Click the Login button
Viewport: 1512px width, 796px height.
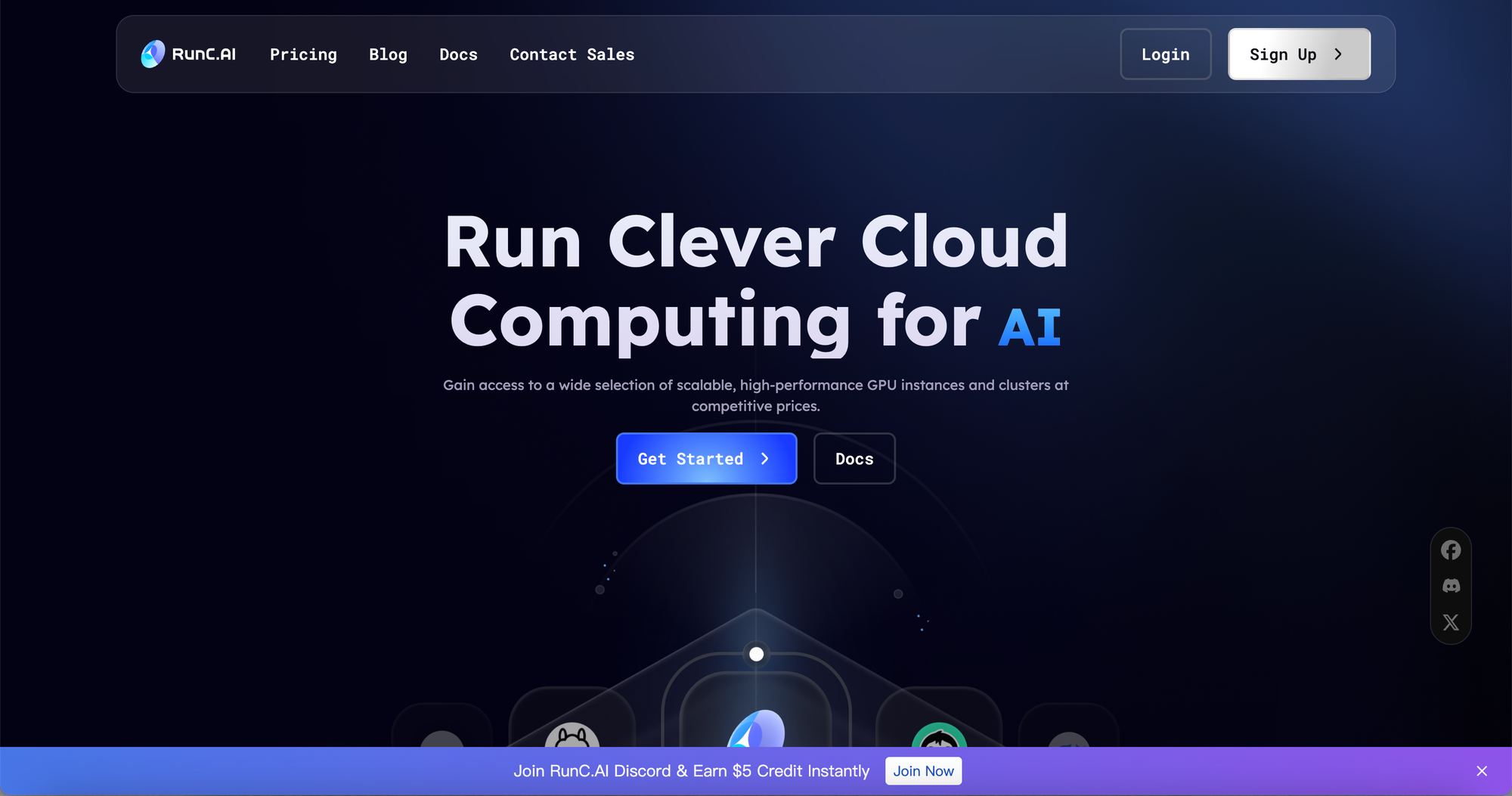1165,54
